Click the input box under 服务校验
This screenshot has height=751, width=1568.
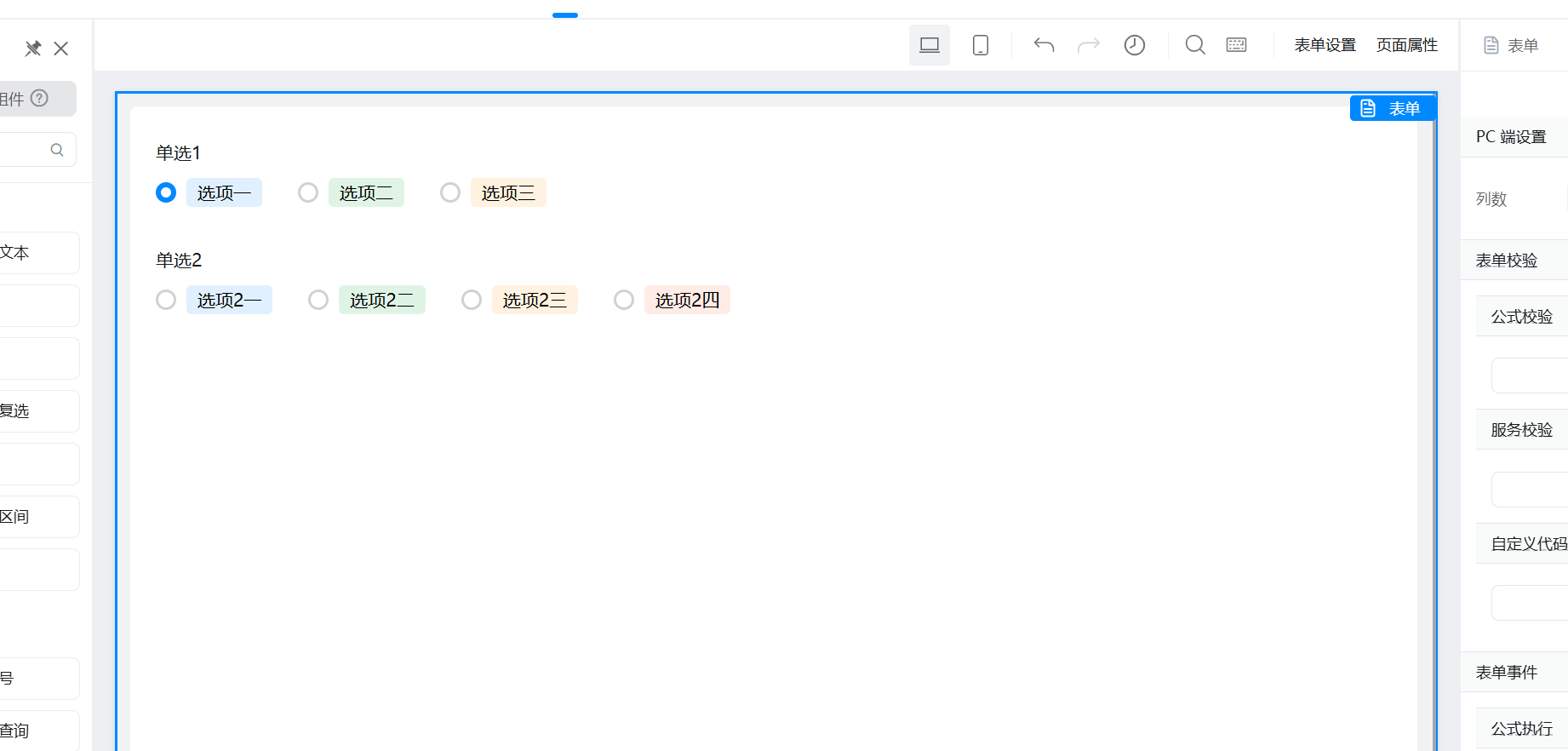coord(1530,490)
